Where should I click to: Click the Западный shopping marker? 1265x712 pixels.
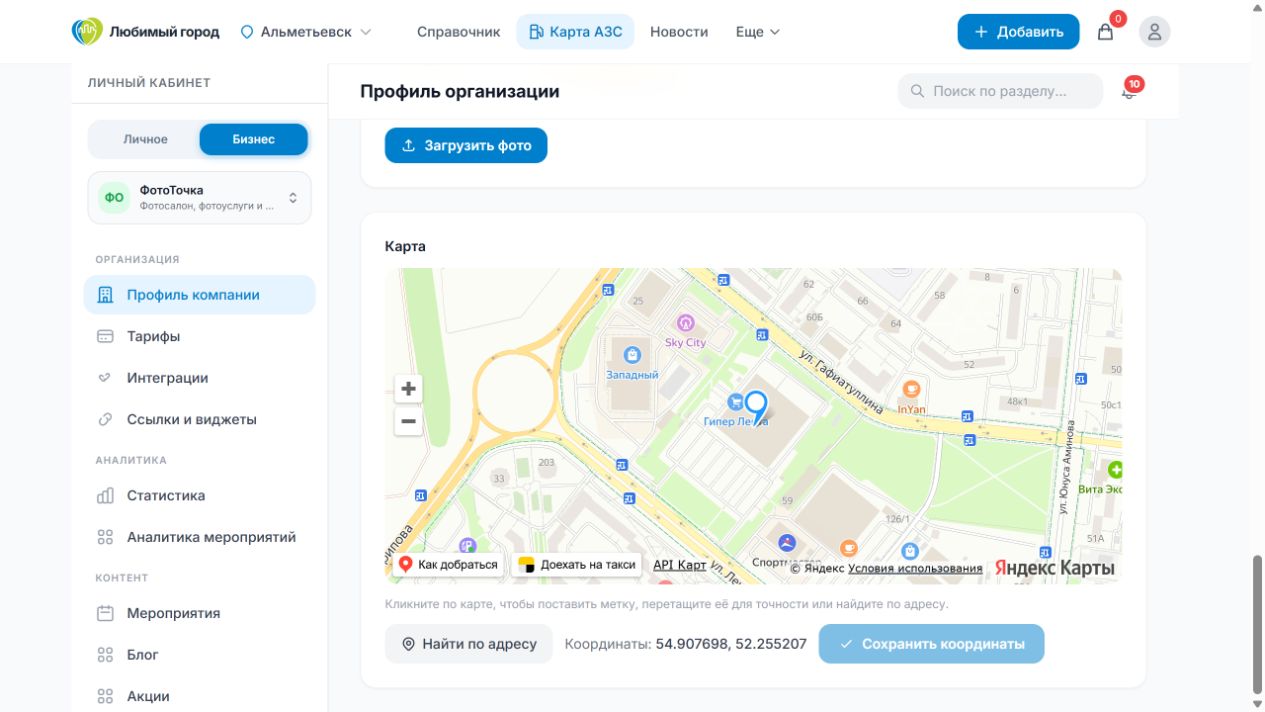coord(632,355)
